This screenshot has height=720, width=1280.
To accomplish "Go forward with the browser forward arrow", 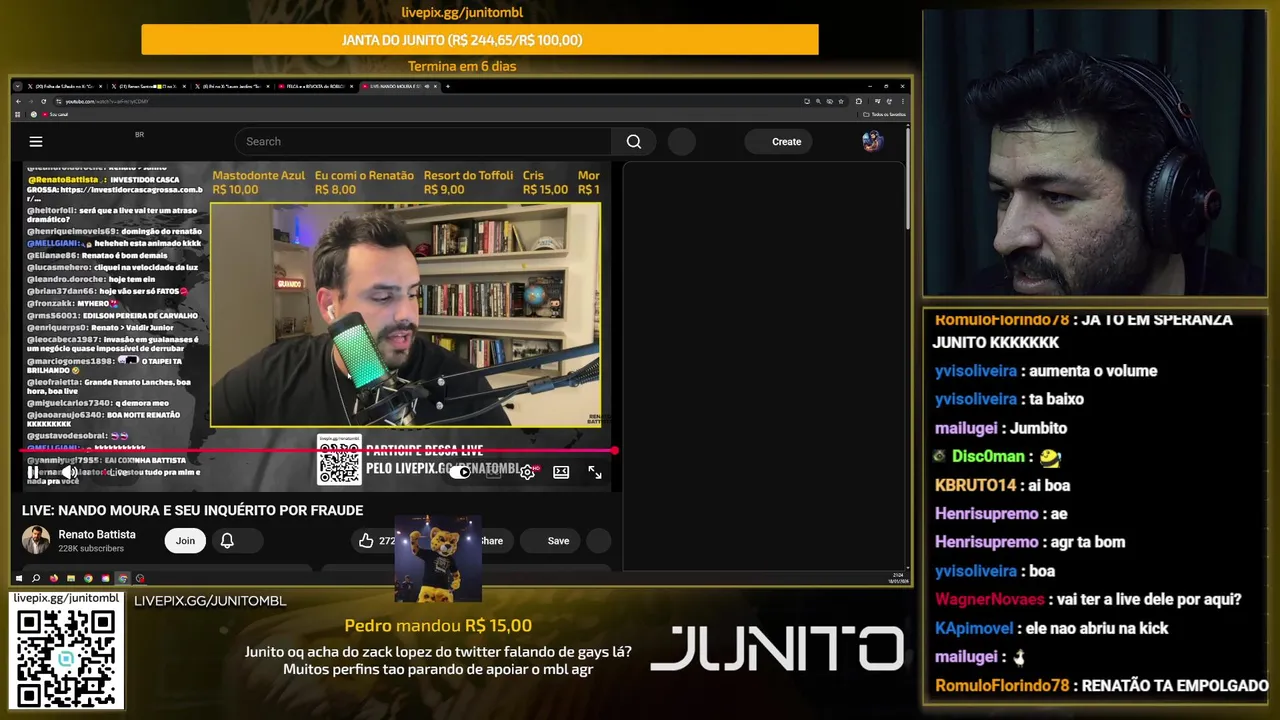I will coord(31,101).
